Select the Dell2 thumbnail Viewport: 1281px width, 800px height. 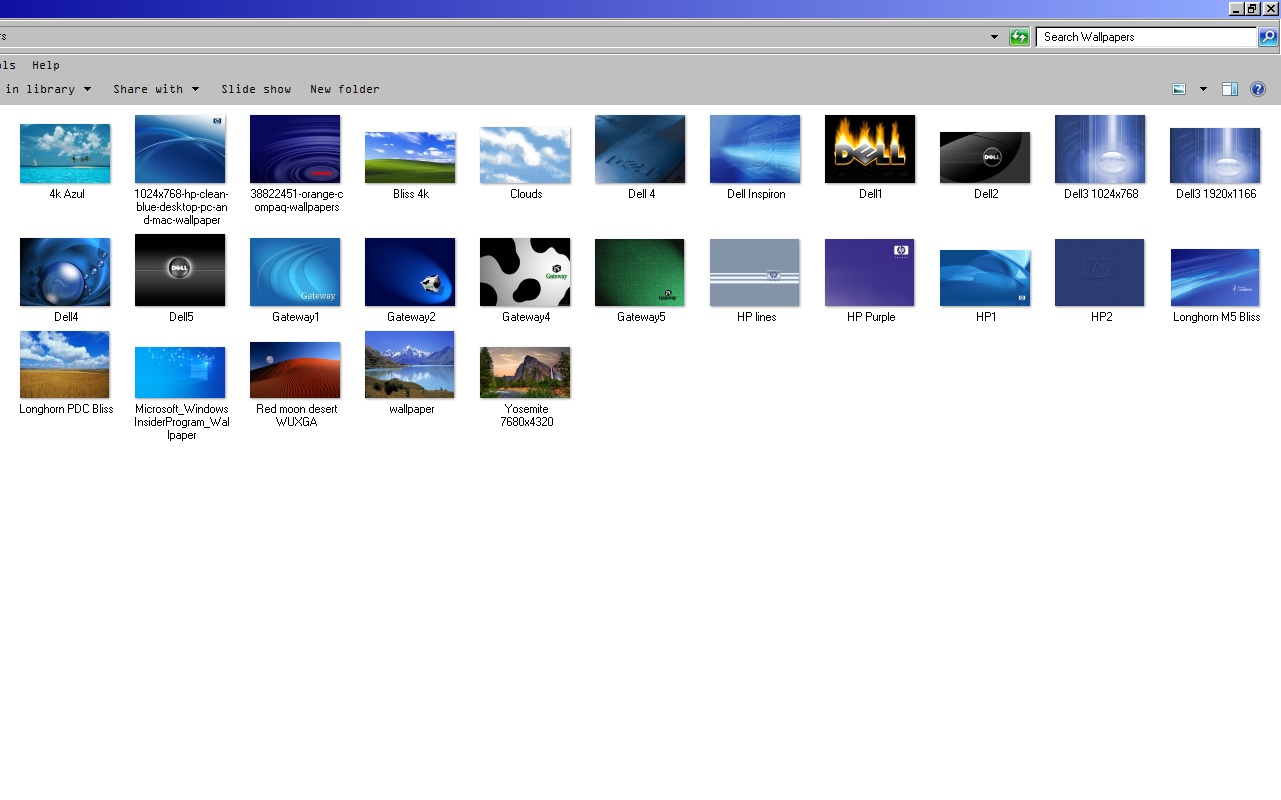click(x=985, y=157)
